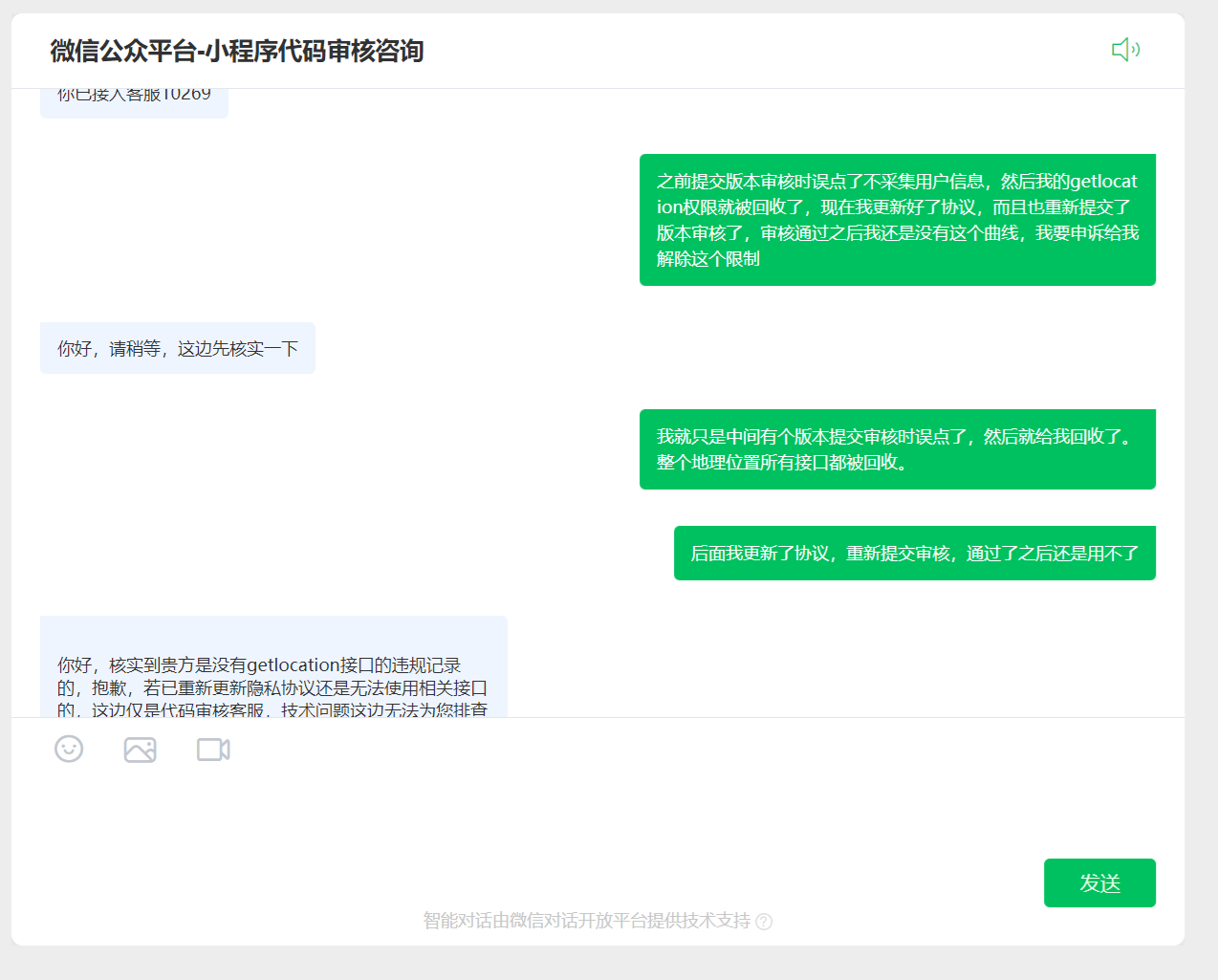The width and height of the screenshot is (1218, 980).
Task: Select the agent reply 你好，请稍等，这边先核实一下
Action: tap(178, 348)
